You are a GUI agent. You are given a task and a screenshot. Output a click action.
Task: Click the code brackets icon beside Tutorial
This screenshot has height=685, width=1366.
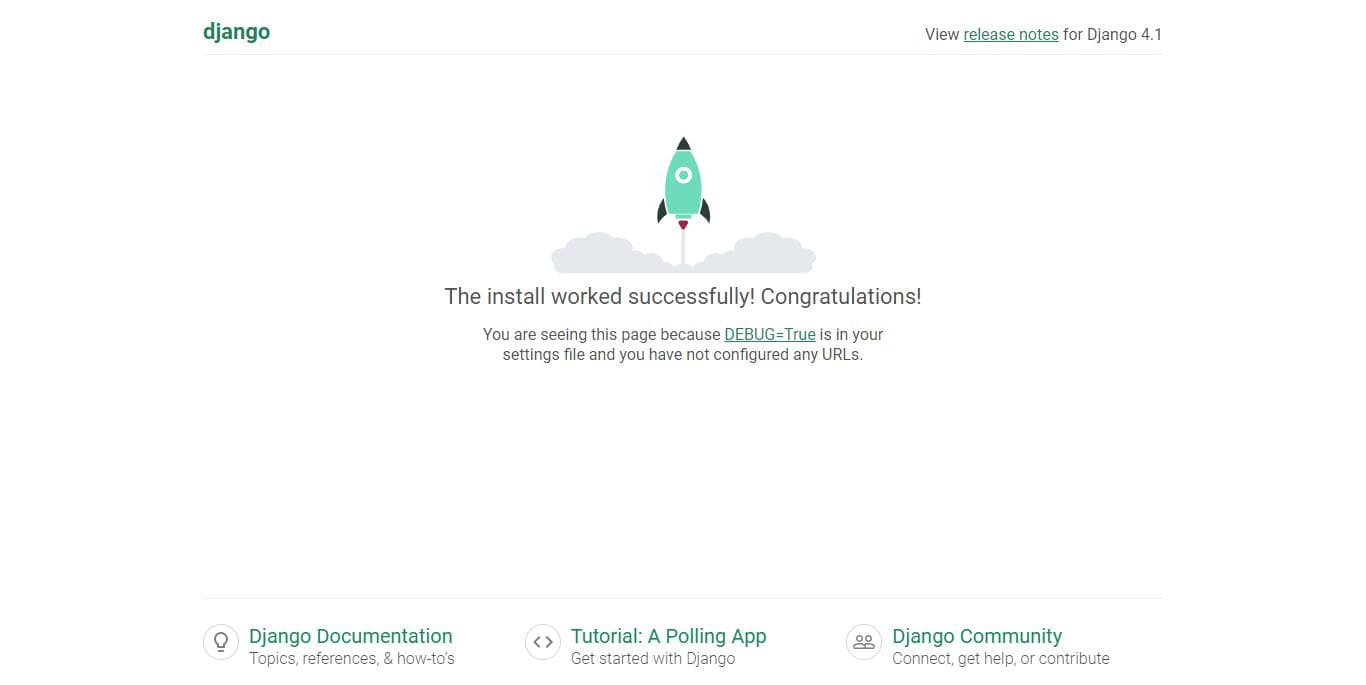click(542, 642)
